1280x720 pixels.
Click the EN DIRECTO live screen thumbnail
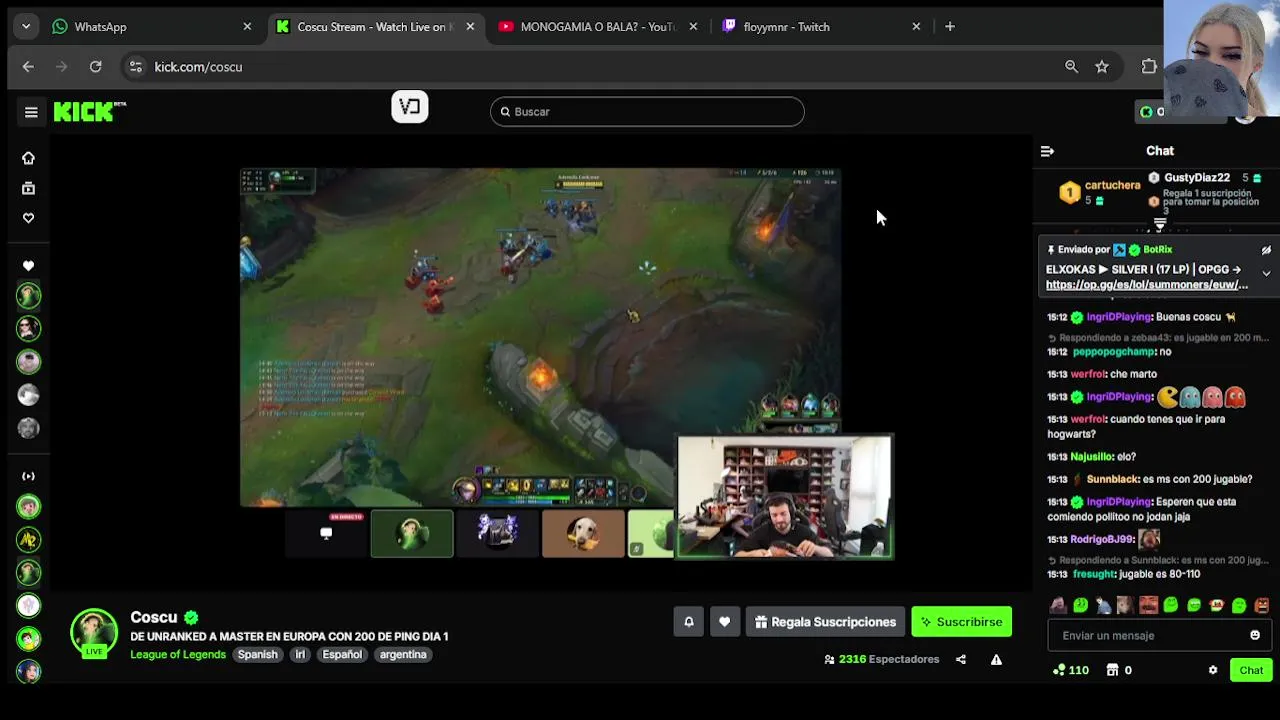pyautogui.click(x=326, y=533)
